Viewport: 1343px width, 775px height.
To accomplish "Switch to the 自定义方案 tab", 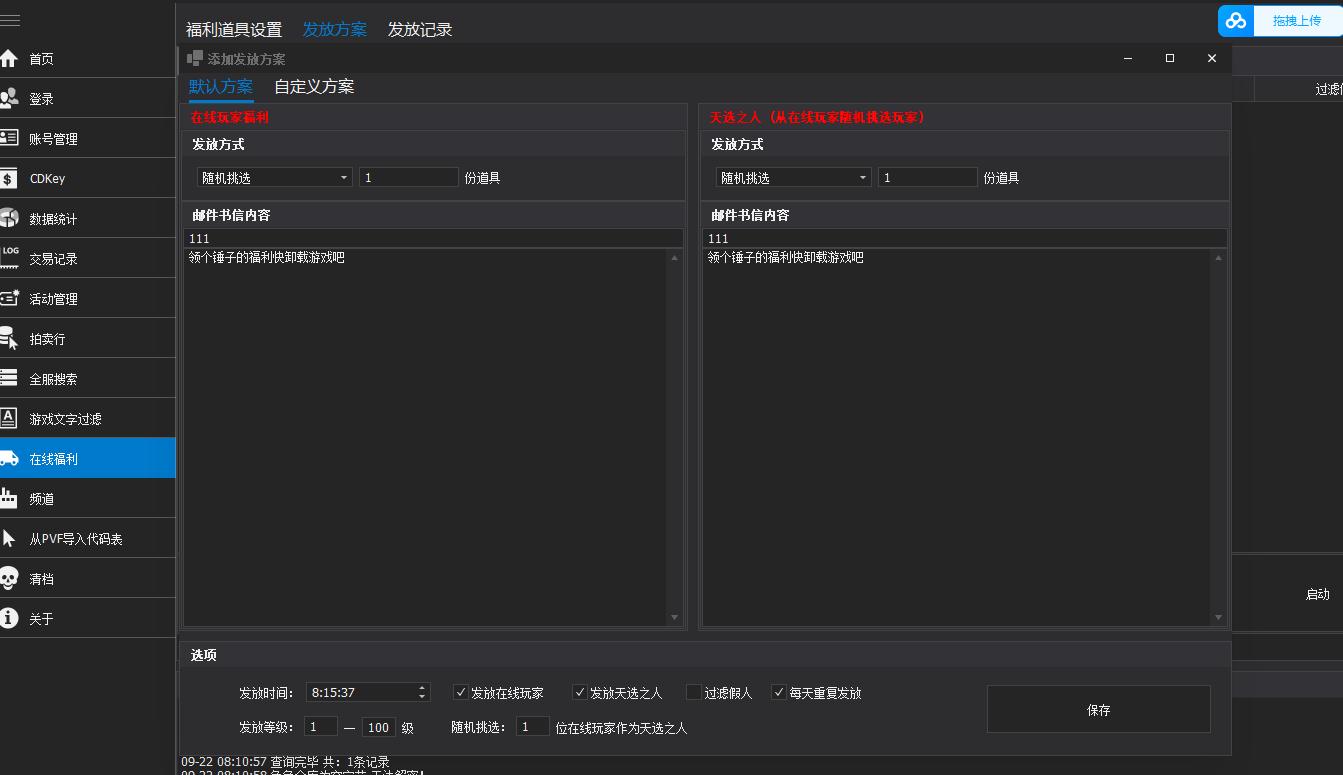I will pyautogui.click(x=314, y=87).
